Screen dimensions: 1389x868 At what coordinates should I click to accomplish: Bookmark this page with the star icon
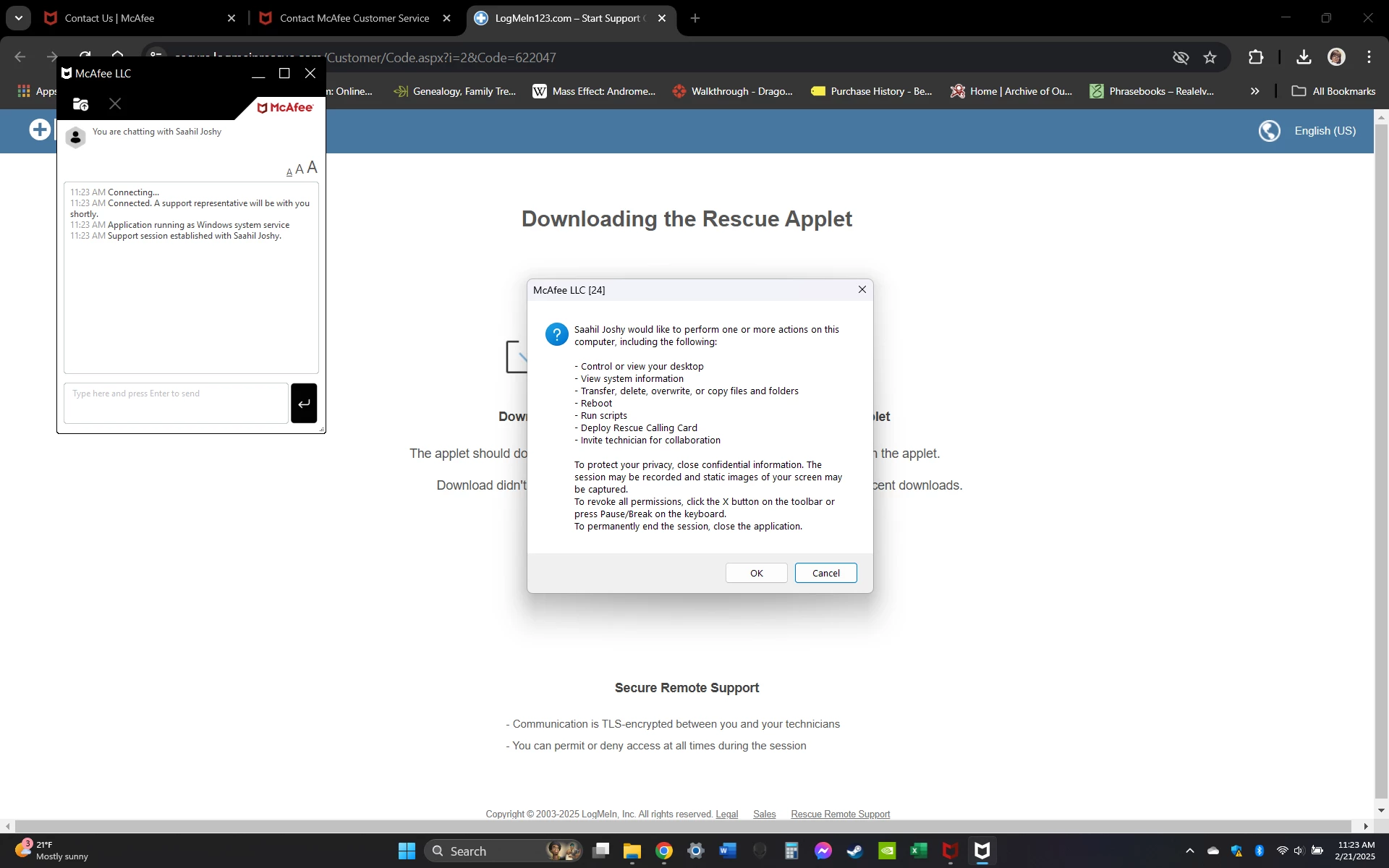click(x=1210, y=58)
